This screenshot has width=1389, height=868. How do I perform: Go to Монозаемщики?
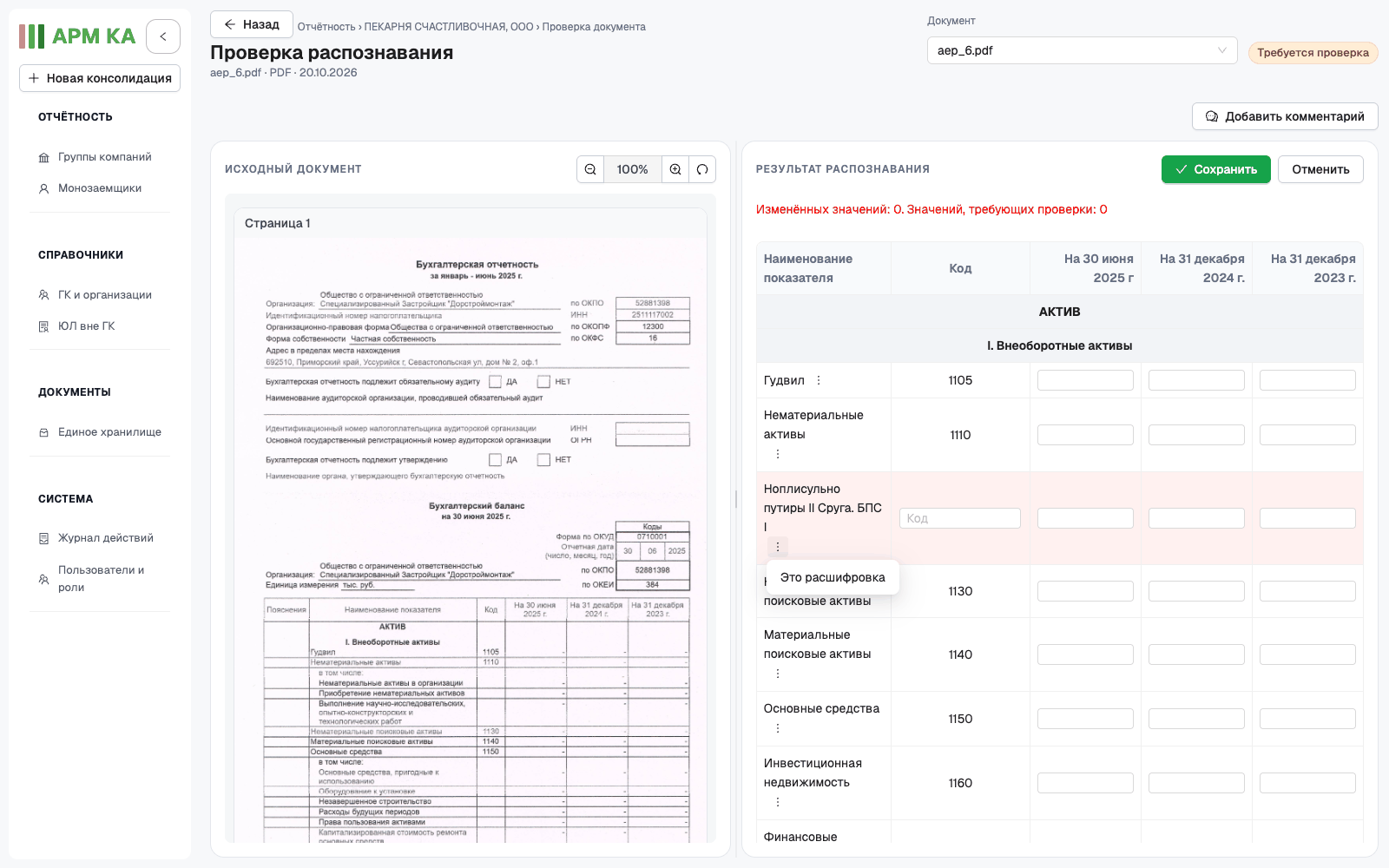pos(100,188)
